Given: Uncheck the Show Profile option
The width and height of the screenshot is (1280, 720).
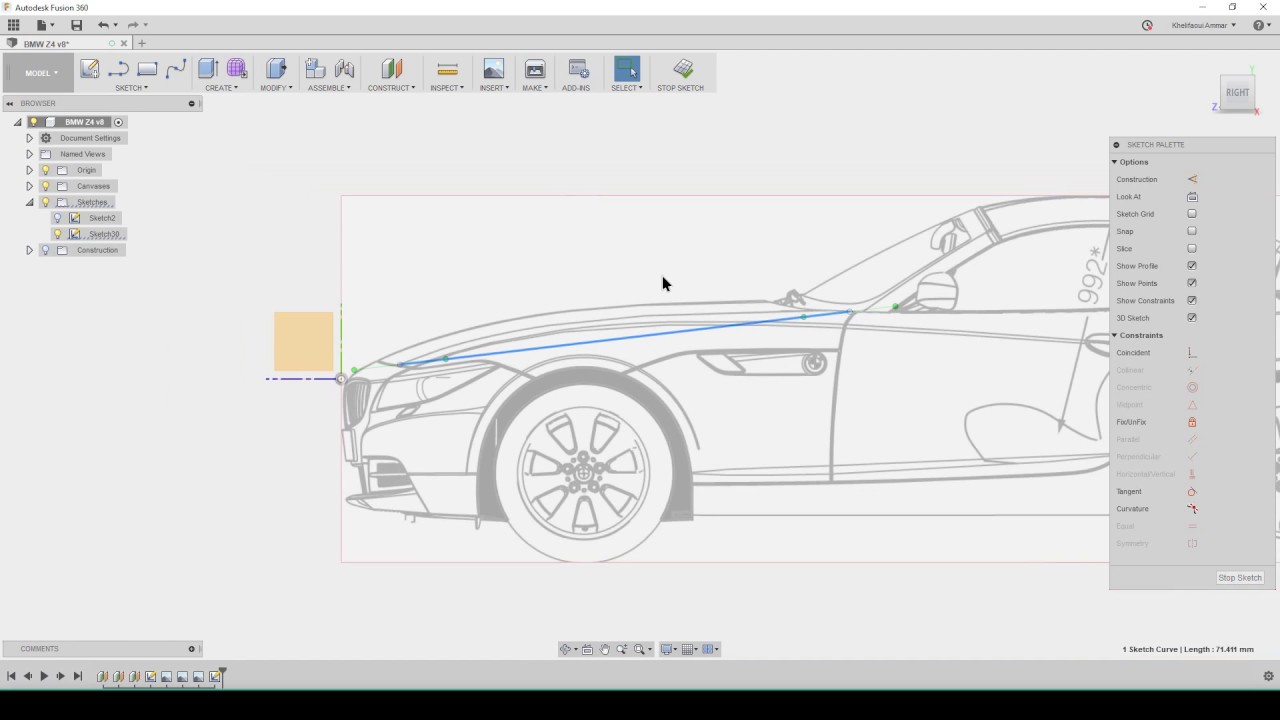Looking at the screenshot, I should [1192, 266].
